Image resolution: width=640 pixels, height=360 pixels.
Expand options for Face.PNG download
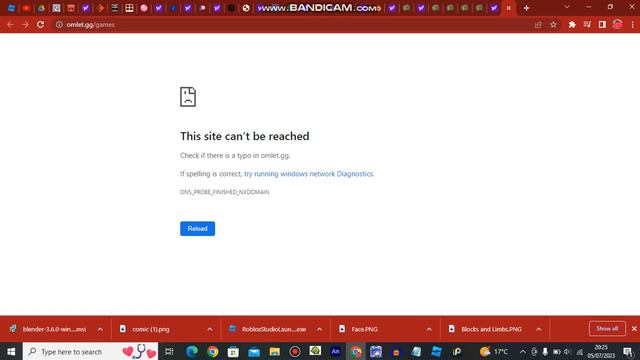click(429, 329)
